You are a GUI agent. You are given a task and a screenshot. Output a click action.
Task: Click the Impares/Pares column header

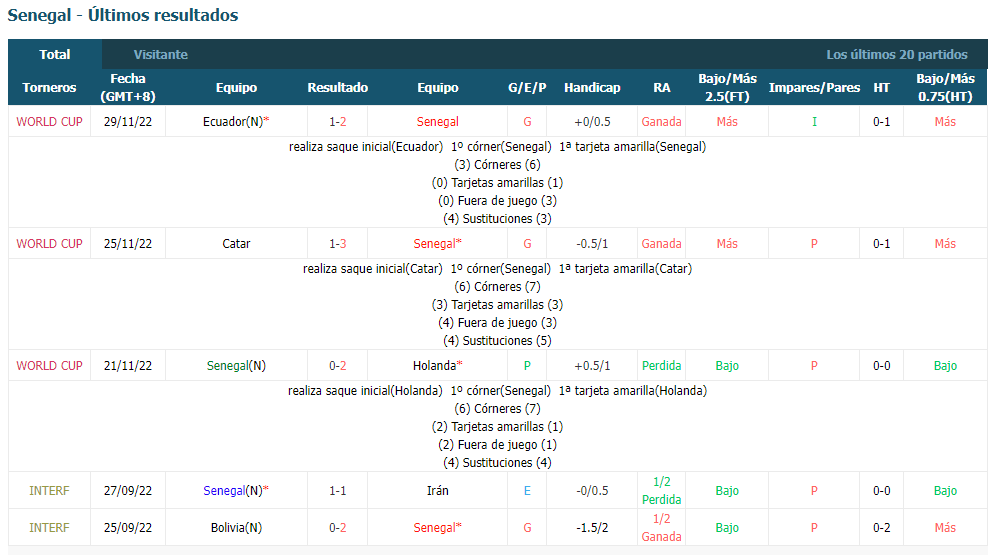(814, 88)
